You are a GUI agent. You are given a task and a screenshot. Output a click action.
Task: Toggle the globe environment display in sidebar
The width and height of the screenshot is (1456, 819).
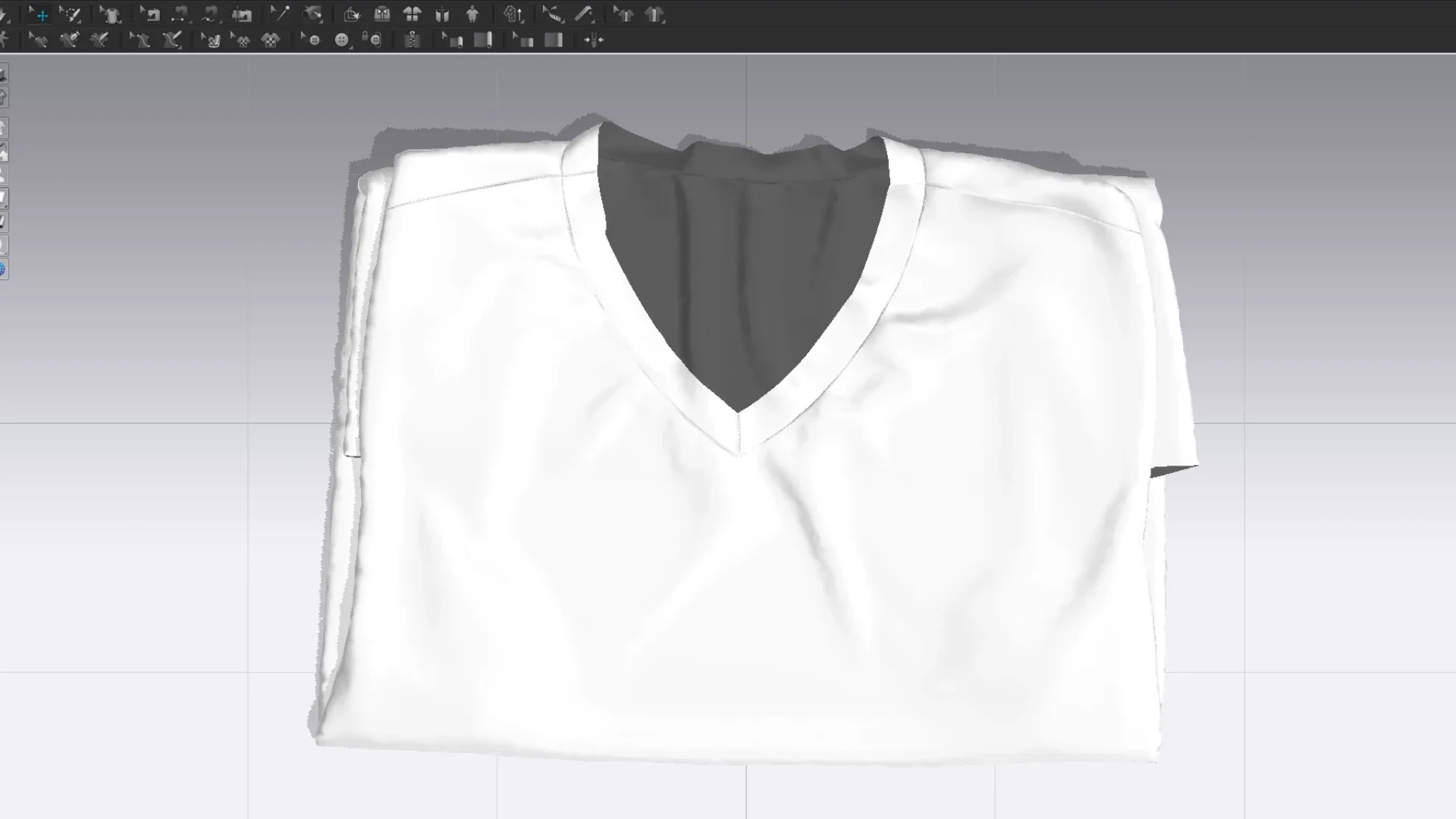coord(3,269)
